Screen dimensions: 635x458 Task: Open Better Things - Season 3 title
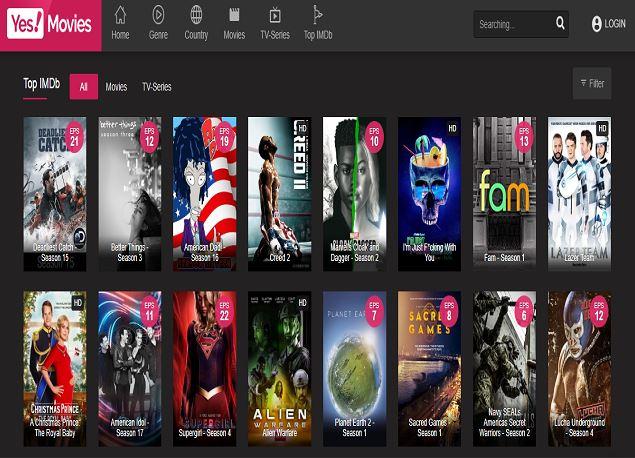pyautogui.click(x=130, y=252)
